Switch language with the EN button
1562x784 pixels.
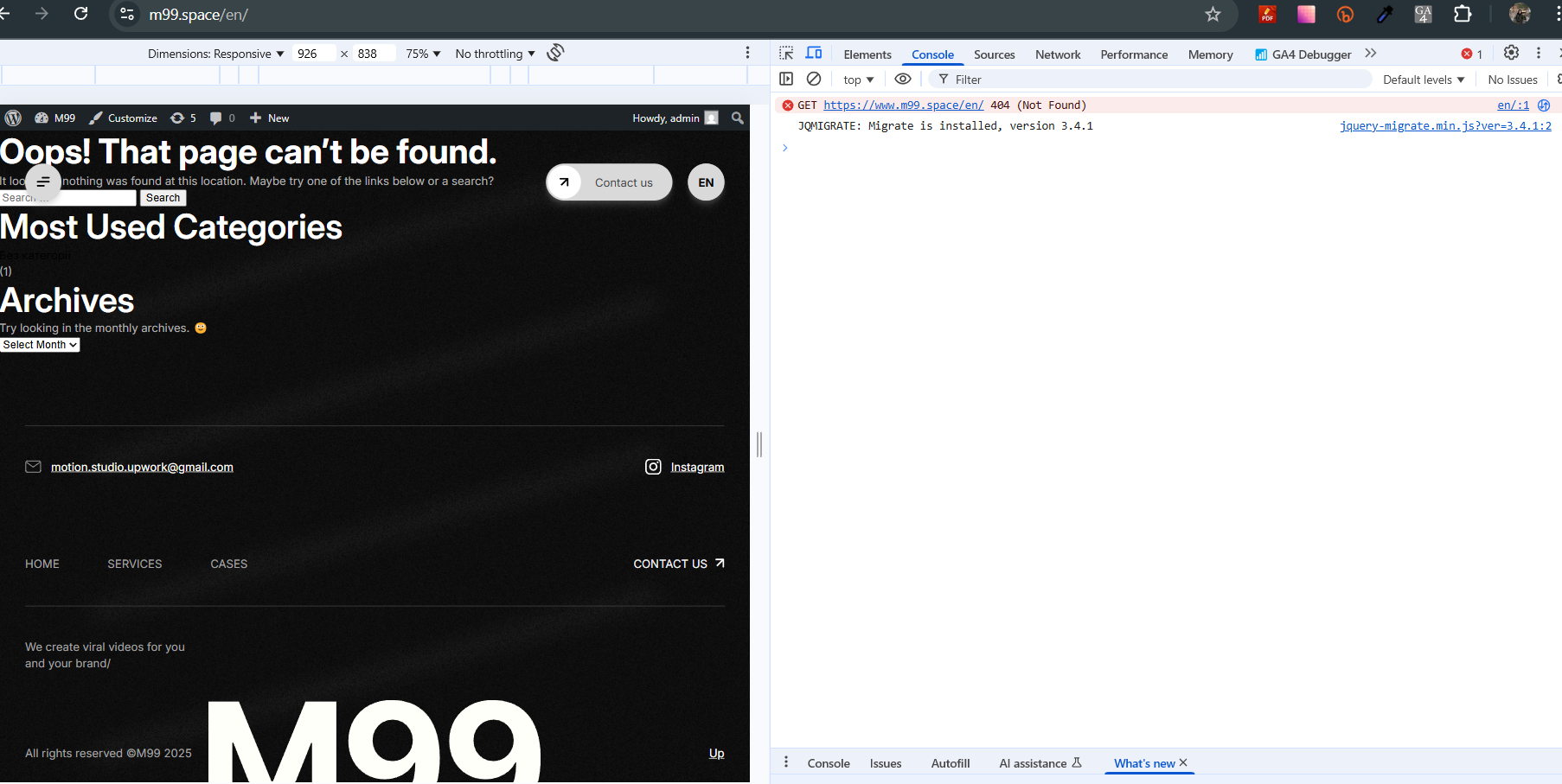pos(706,182)
